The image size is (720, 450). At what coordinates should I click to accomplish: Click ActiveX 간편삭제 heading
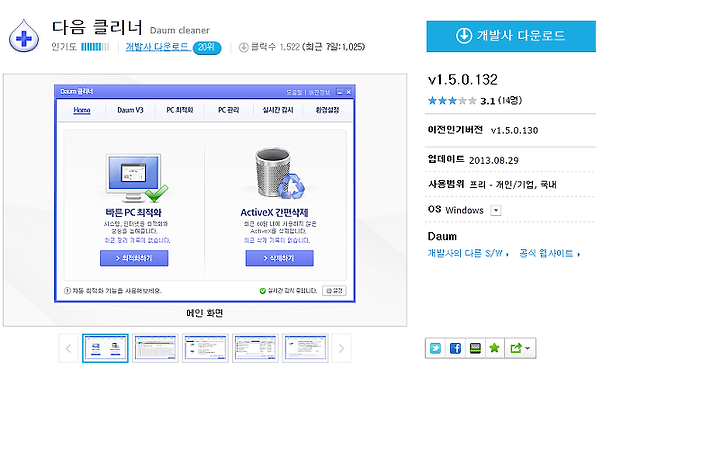coord(275,213)
